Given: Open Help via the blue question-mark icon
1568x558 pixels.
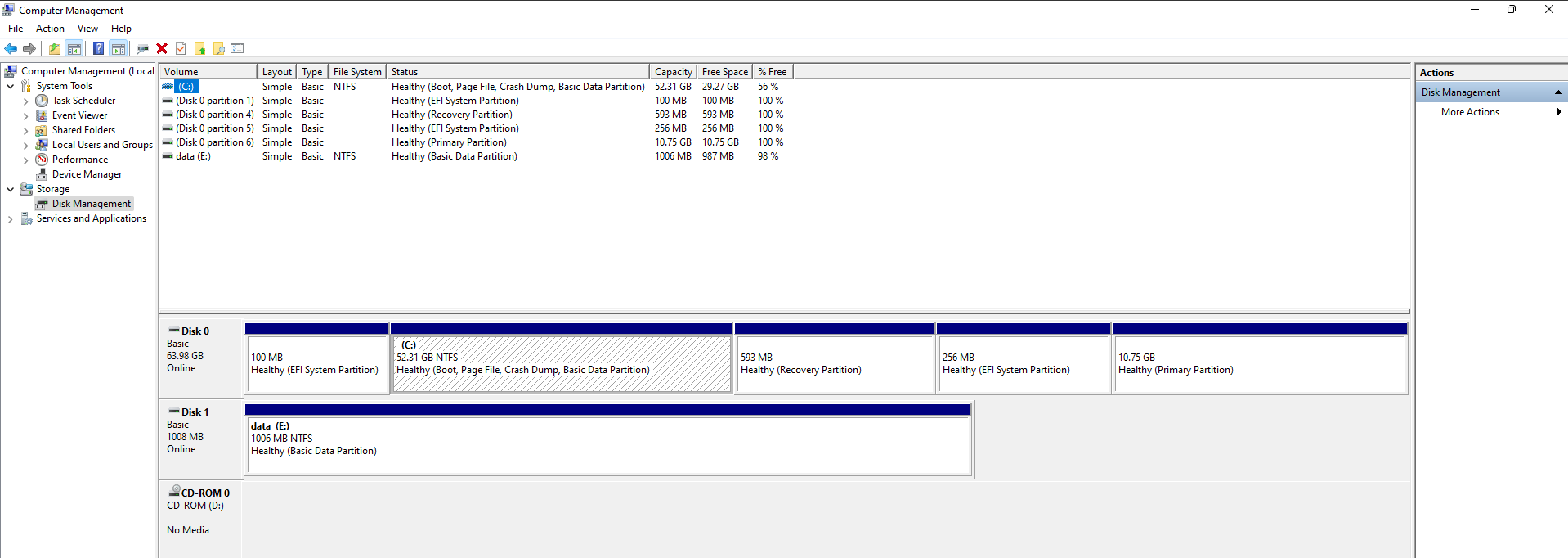Looking at the screenshot, I should pos(98,49).
